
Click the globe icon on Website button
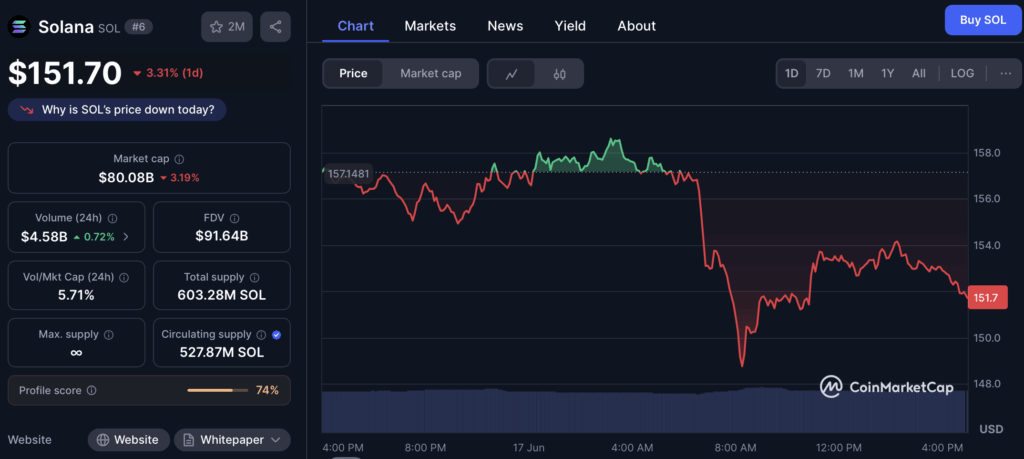[x=103, y=440]
